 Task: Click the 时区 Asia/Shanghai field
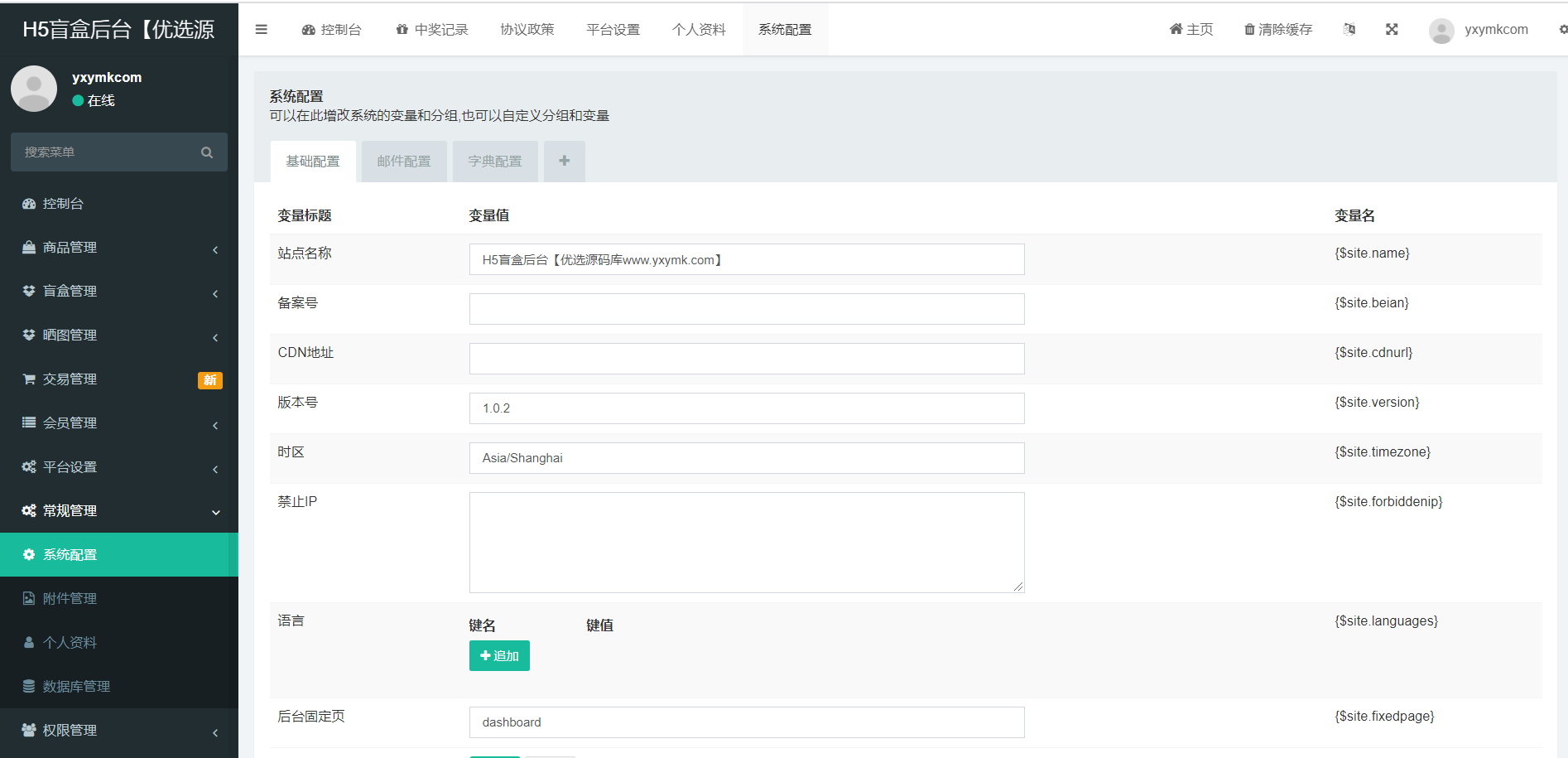point(747,458)
